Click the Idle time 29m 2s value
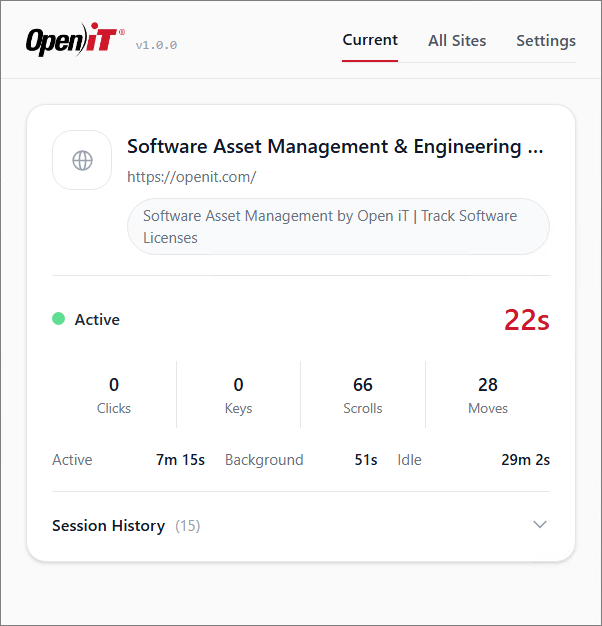This screenshot has width=602, height=626. (525, 460)
